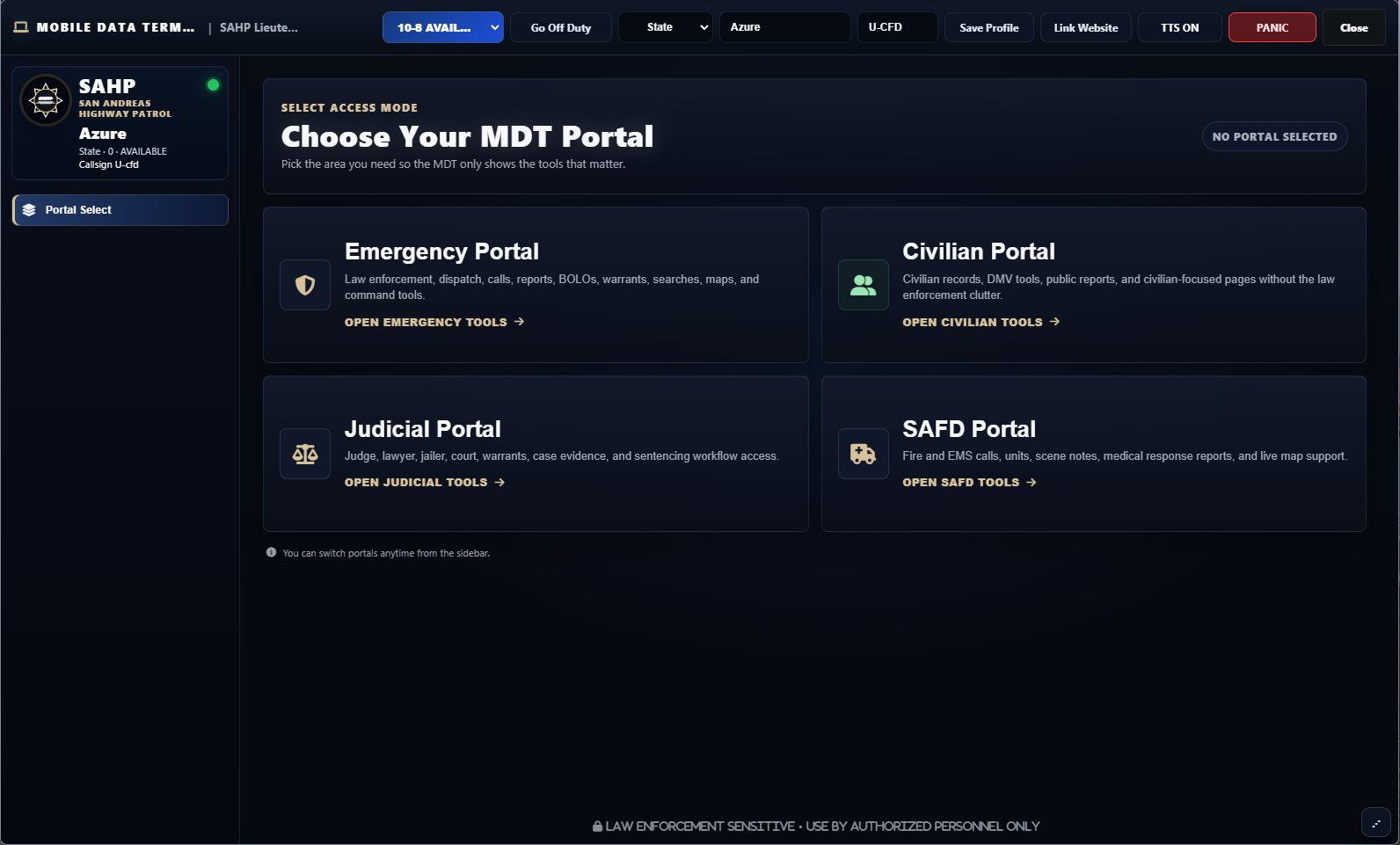Click arrow next to Open Emergency Tools
Viewport: 1400px width, 845px height.
pyautogui.click(x=519, y=322)
